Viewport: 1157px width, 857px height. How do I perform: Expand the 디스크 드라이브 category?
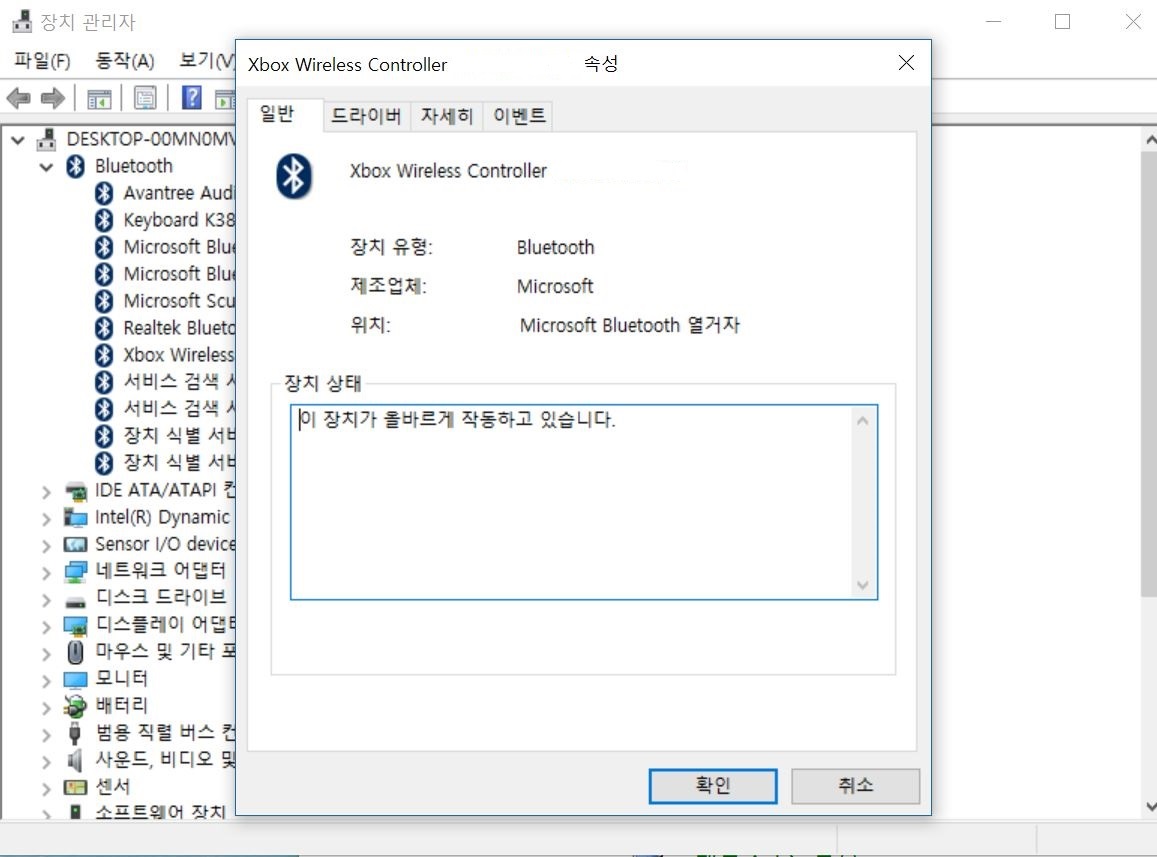46,600
